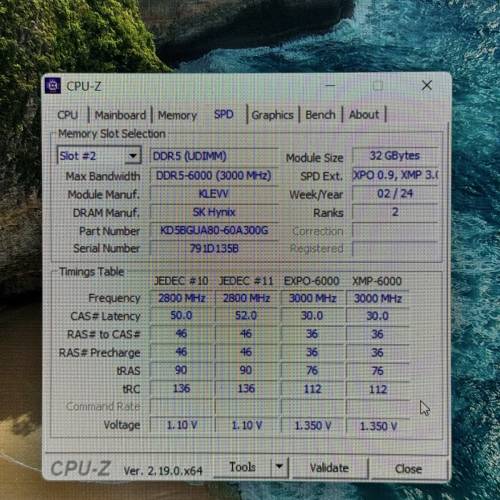This screenshot has height=500, width=500.
Task: Click XMP-6000 RAS# Precharge value 36
Action: [377, 352]
